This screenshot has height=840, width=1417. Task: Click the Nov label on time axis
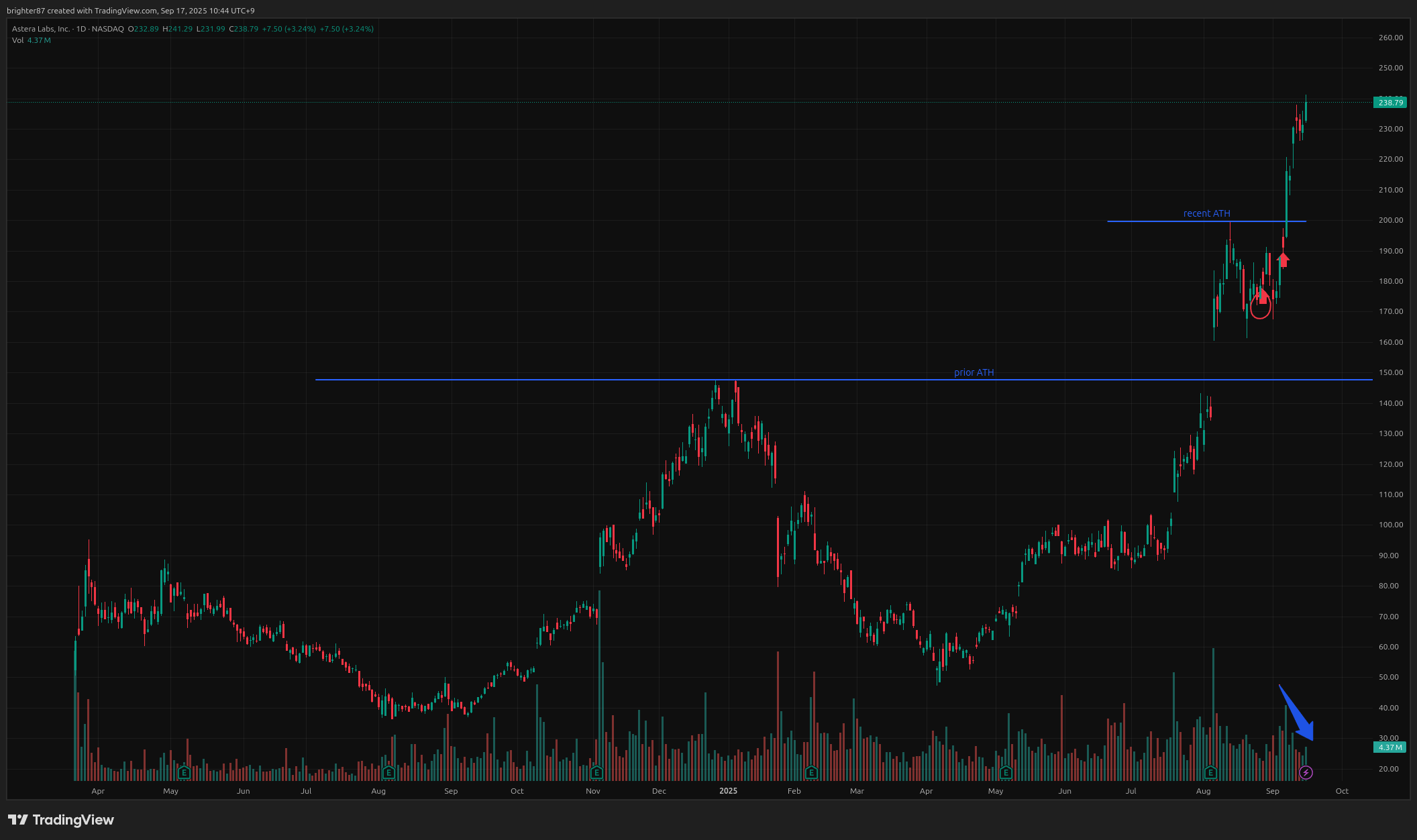[592, 791]
